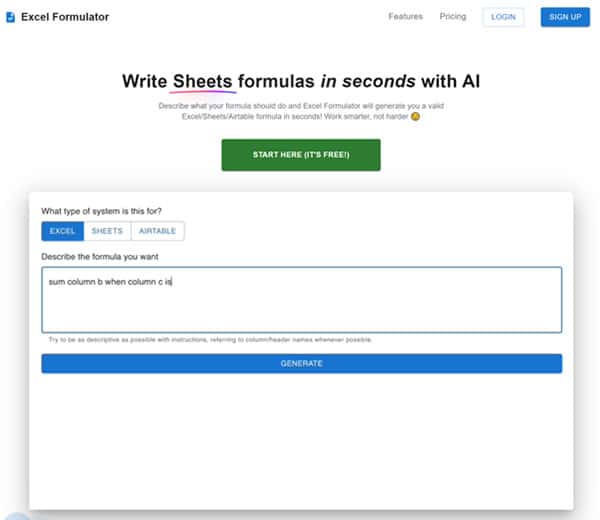Click the green START HERE (IT'S FREE!) button
This screenshot has width=600, height=520.
point(301,155)
